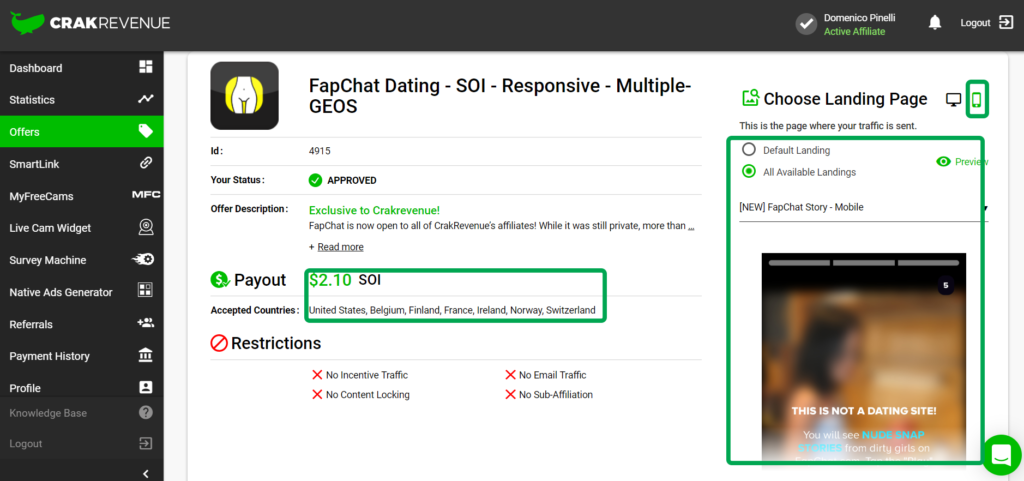The image size is (1024, 481).
Task: Open Native Ads Generator menu item
Action: pyautogui.click(x=61, y=292)
